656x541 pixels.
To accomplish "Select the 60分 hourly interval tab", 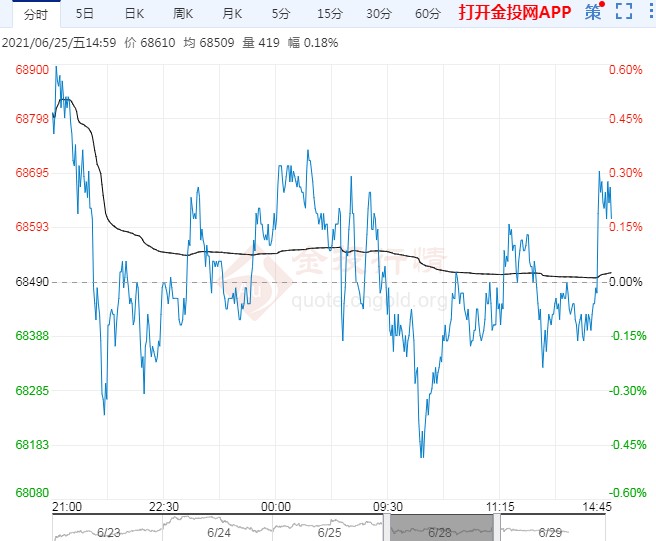I will pos(427,14).
